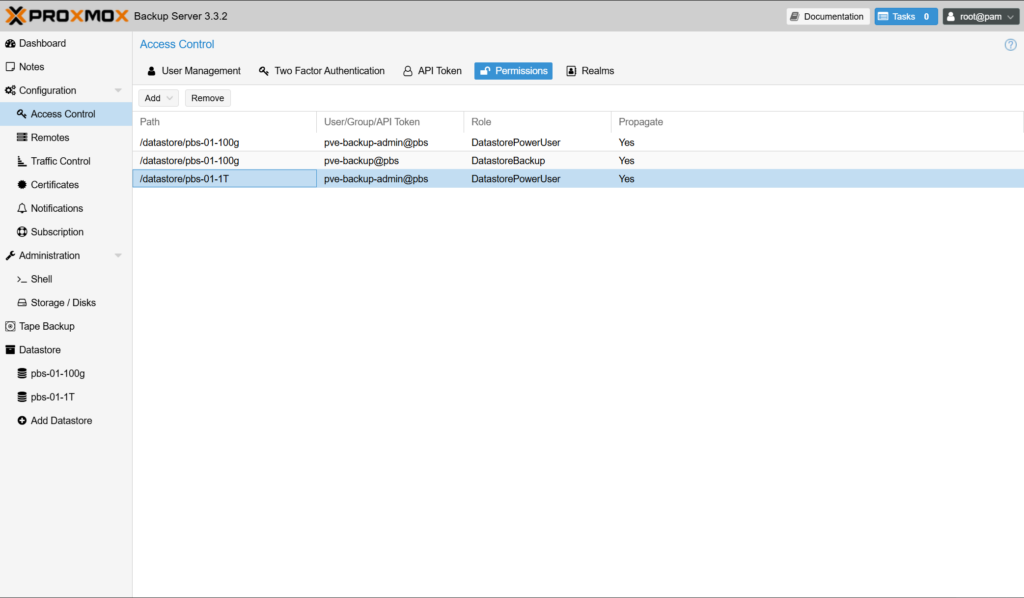Select the pve-backup@pbs permission row
This screenshot has width=1024, height=598.
(x=361, y=161)
